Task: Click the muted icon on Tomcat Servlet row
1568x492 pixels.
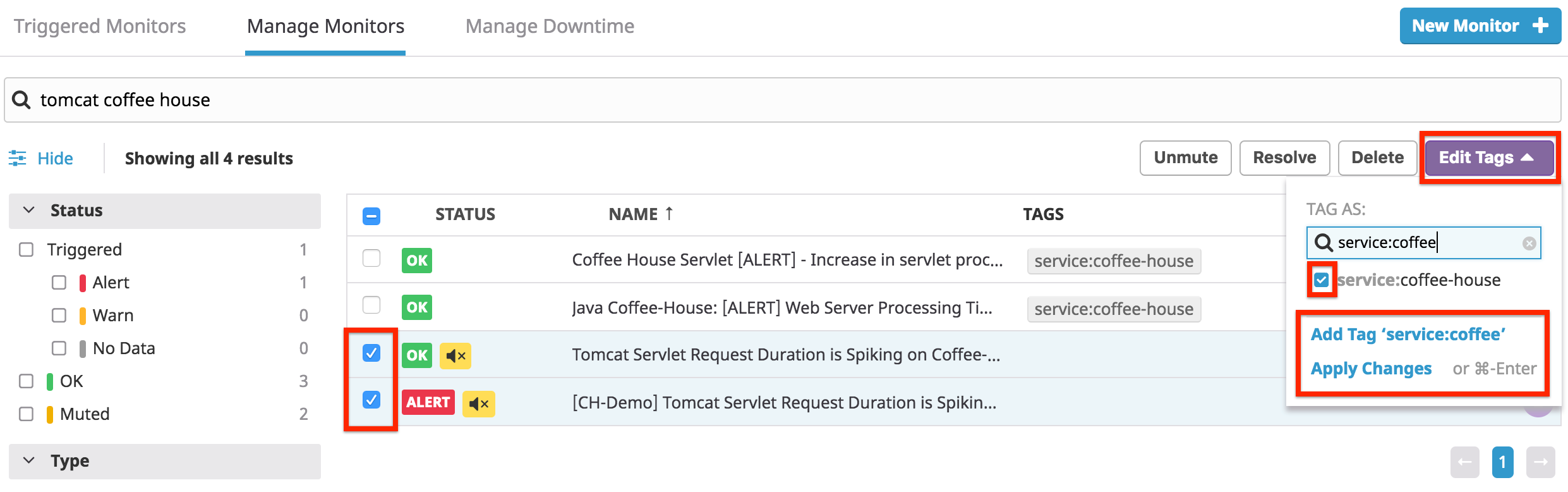Action: click(x=455, y=356)
